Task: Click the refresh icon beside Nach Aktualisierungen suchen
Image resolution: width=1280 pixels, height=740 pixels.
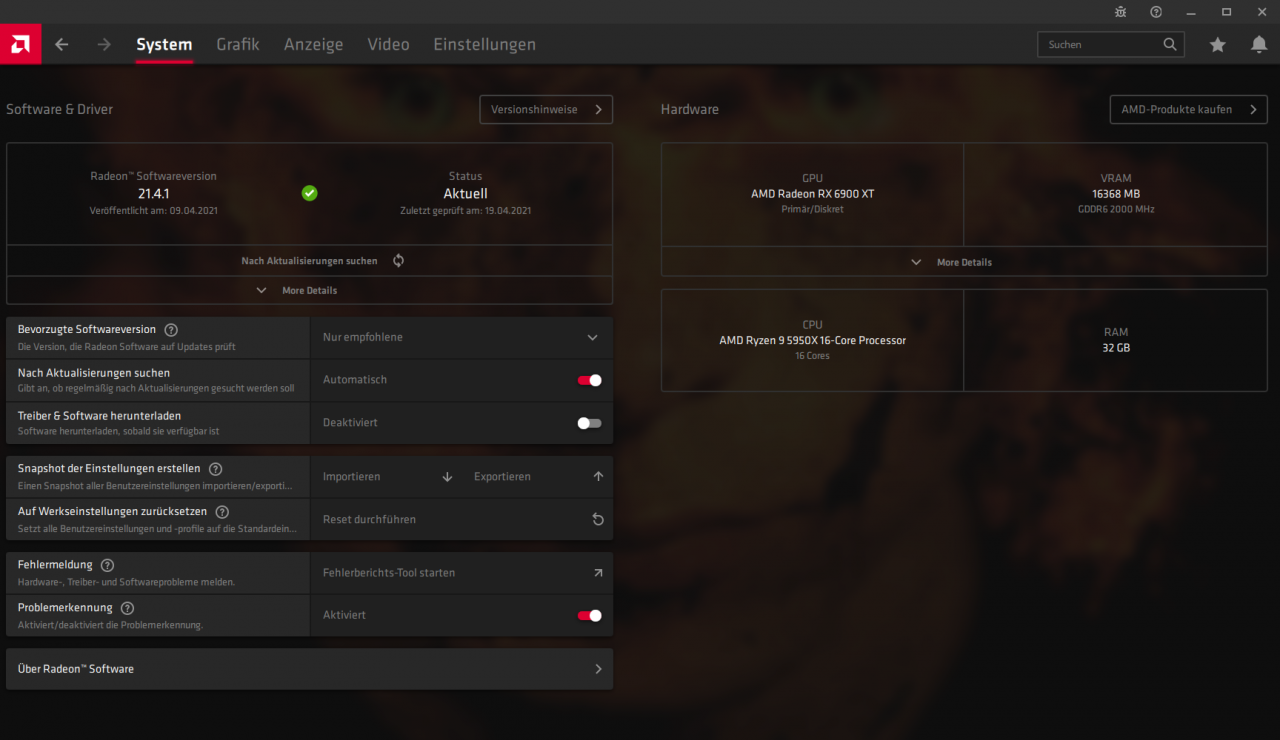Action: [x=398, y=260]
